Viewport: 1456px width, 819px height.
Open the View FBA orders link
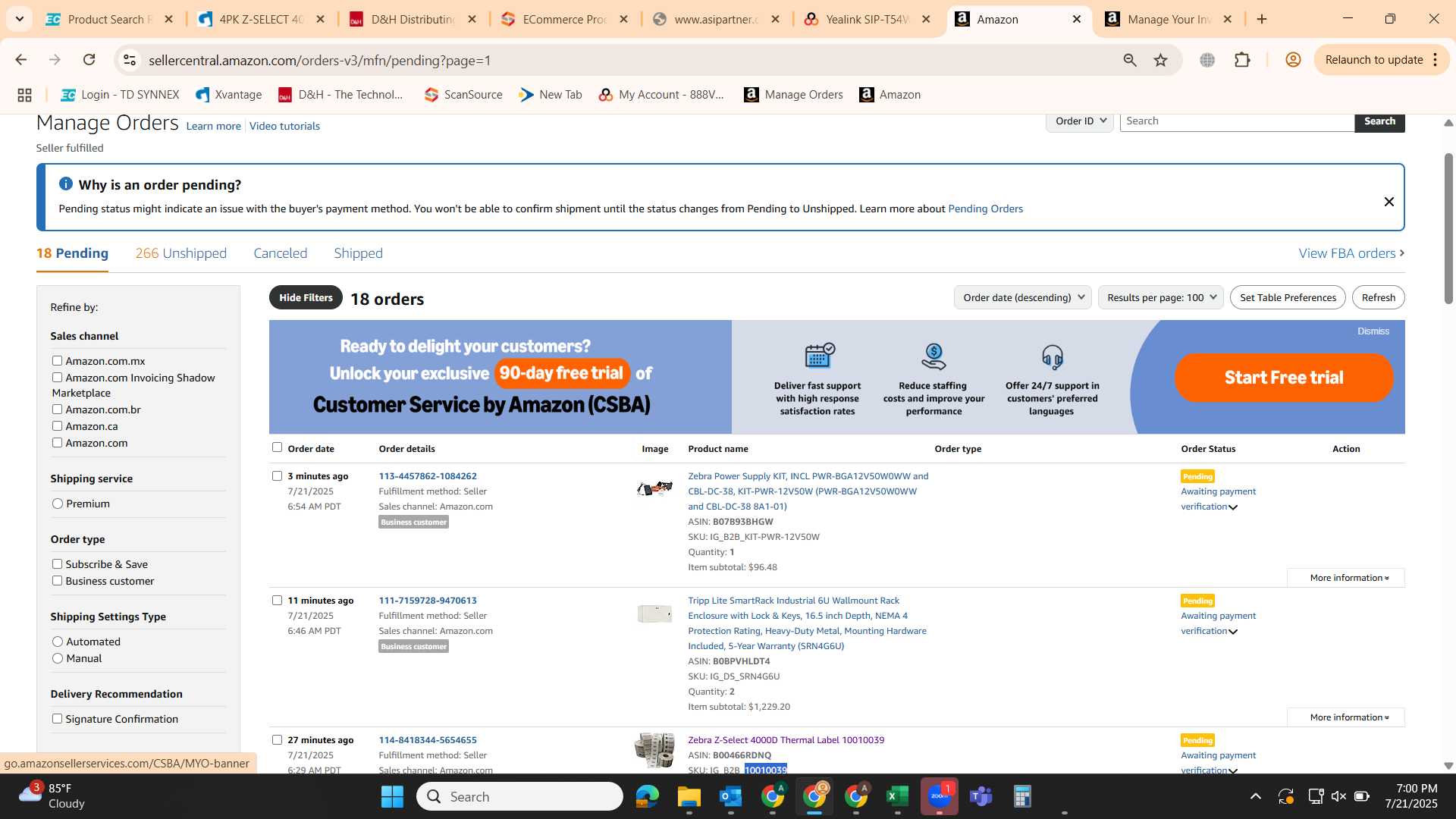click(1351, 253)
